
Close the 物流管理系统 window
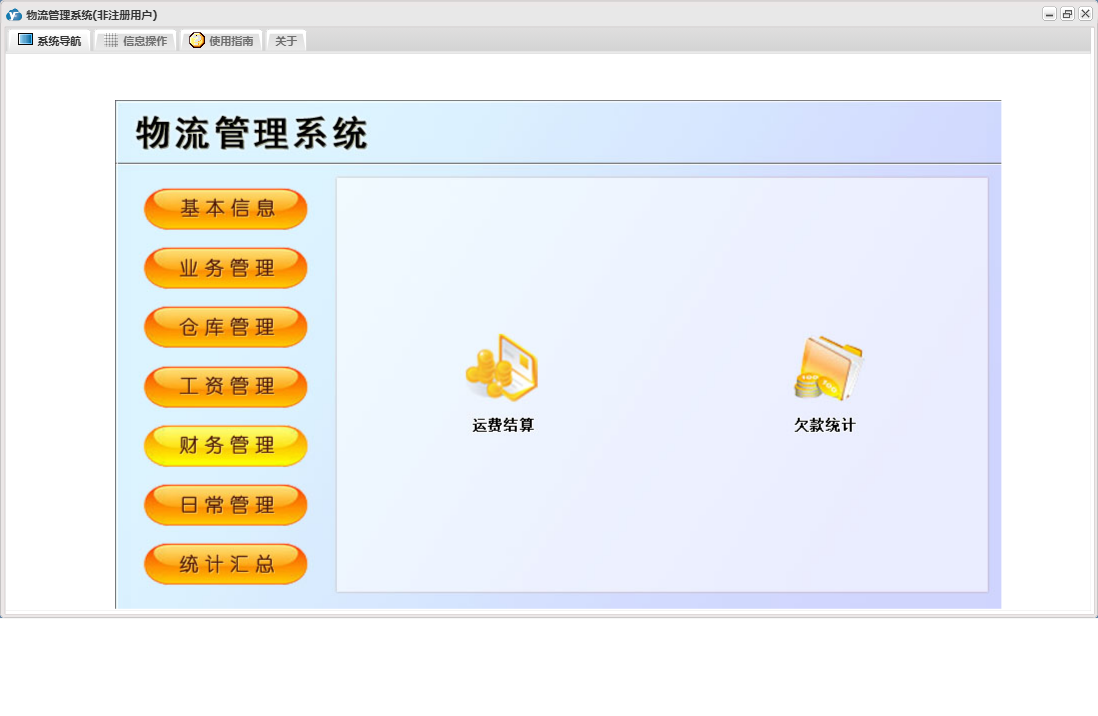tap(1085, 14)
